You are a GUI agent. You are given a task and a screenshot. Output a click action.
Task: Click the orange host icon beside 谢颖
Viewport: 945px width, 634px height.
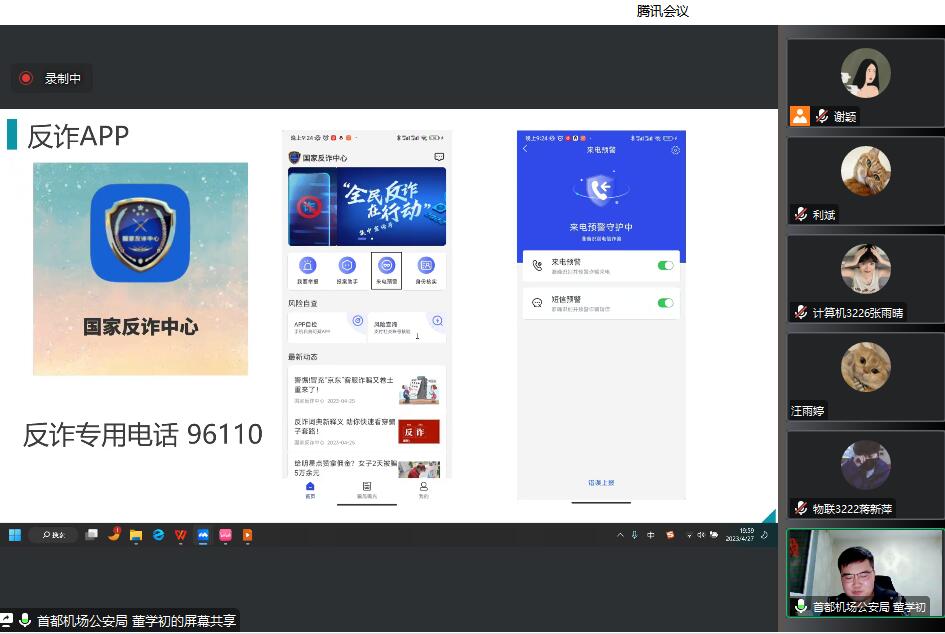coord(800,116)
